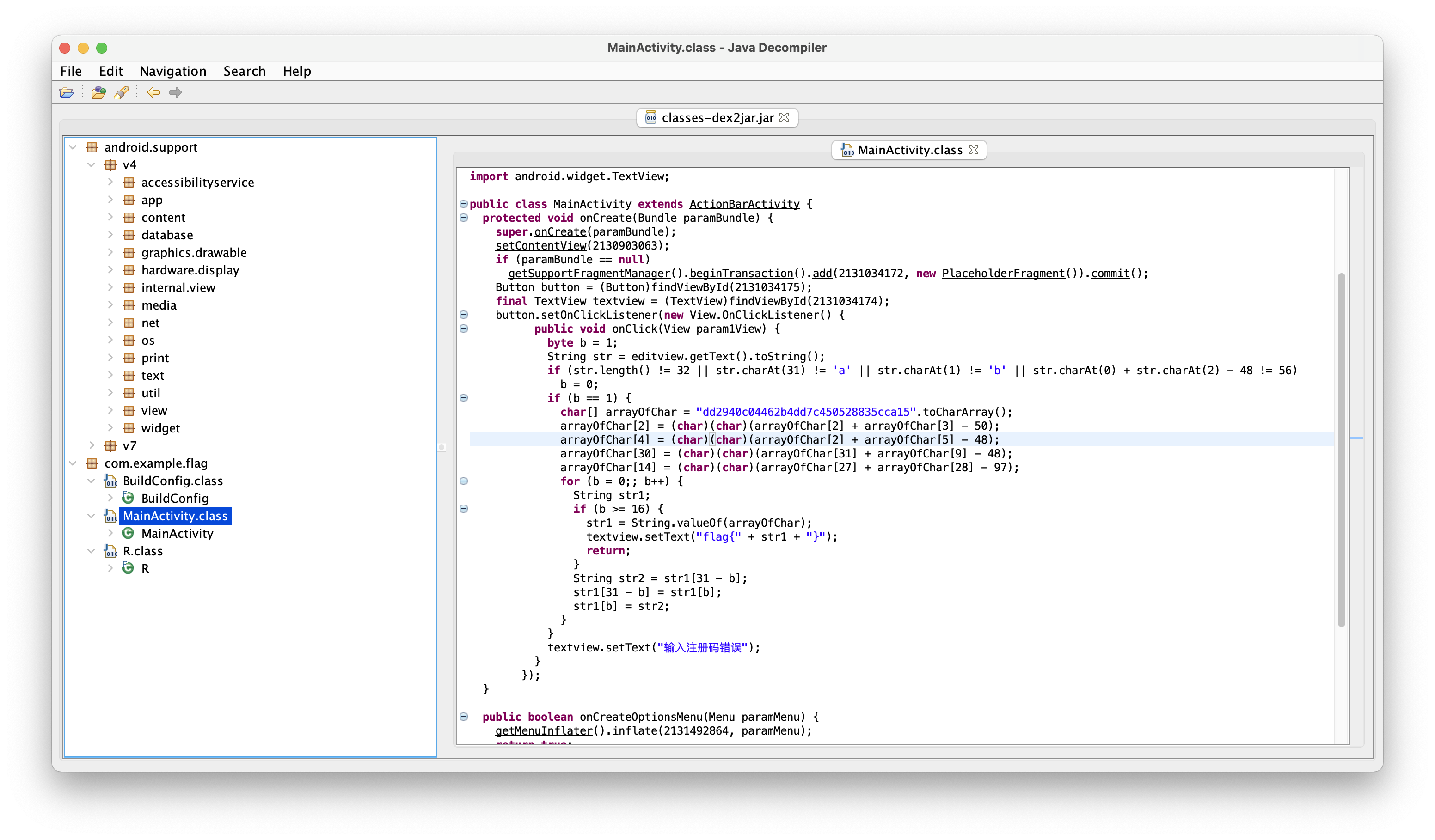Click the Open File toolbar icon
Image resolution: width=1435 pixels, height=840 pixels.
click(67, 92)
